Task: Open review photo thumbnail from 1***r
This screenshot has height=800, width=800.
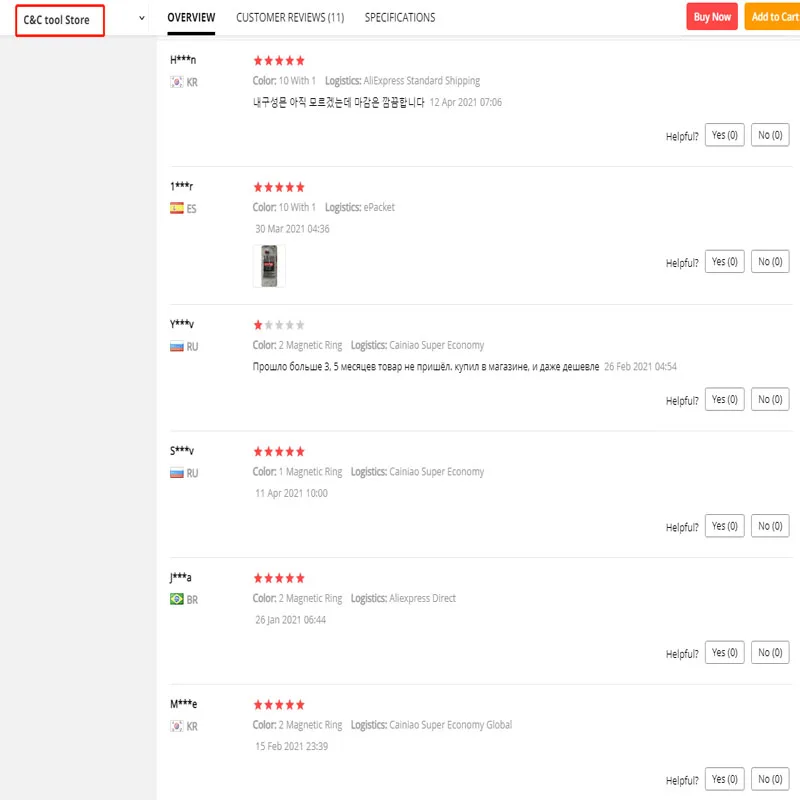Action: [x=269, y=266]
